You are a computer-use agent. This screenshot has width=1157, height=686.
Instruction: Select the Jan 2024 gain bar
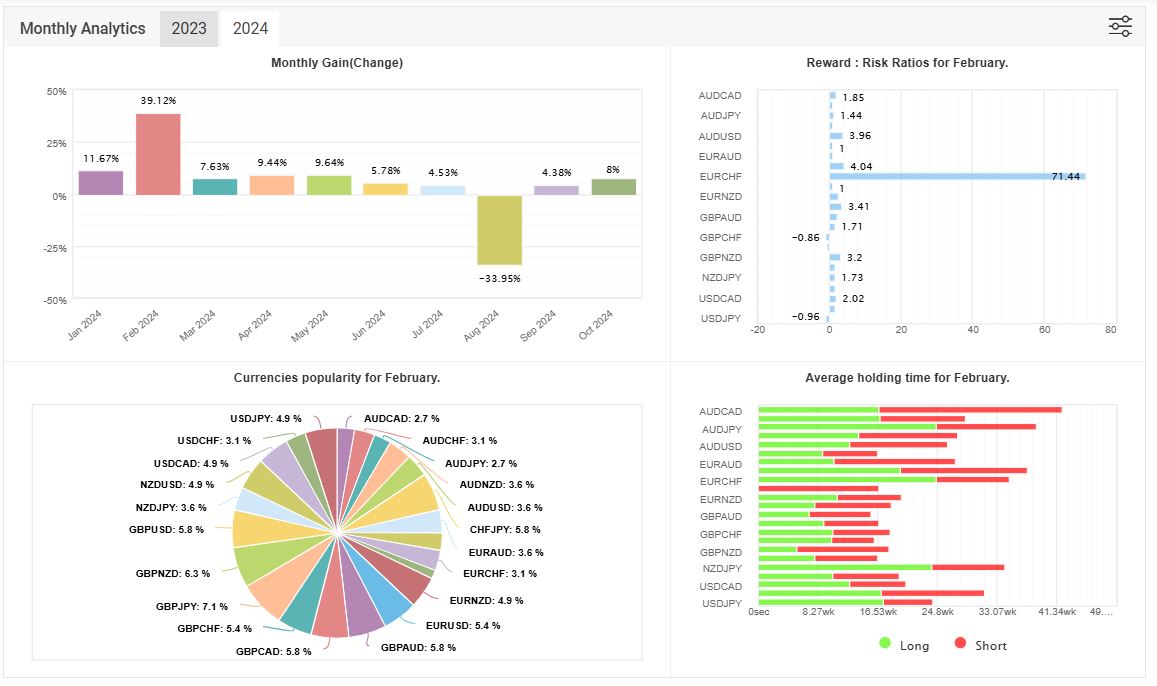click(x=101, y=183)
